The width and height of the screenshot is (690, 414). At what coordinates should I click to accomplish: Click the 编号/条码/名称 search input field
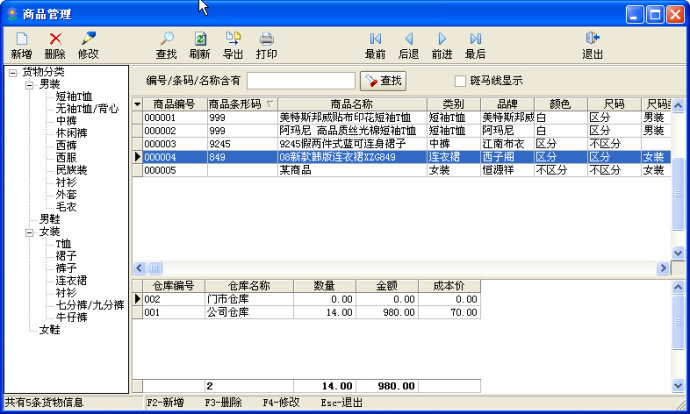[x=300, y=81]
